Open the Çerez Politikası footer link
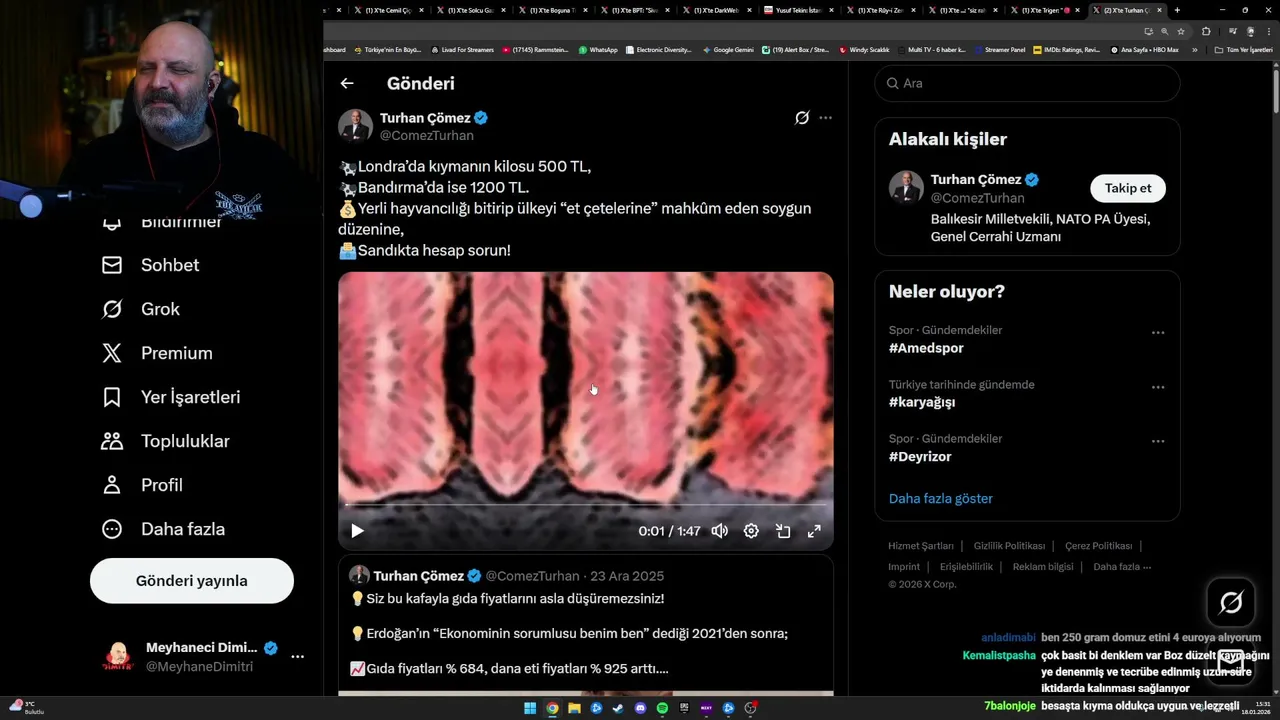 [x=1098, y=546]
